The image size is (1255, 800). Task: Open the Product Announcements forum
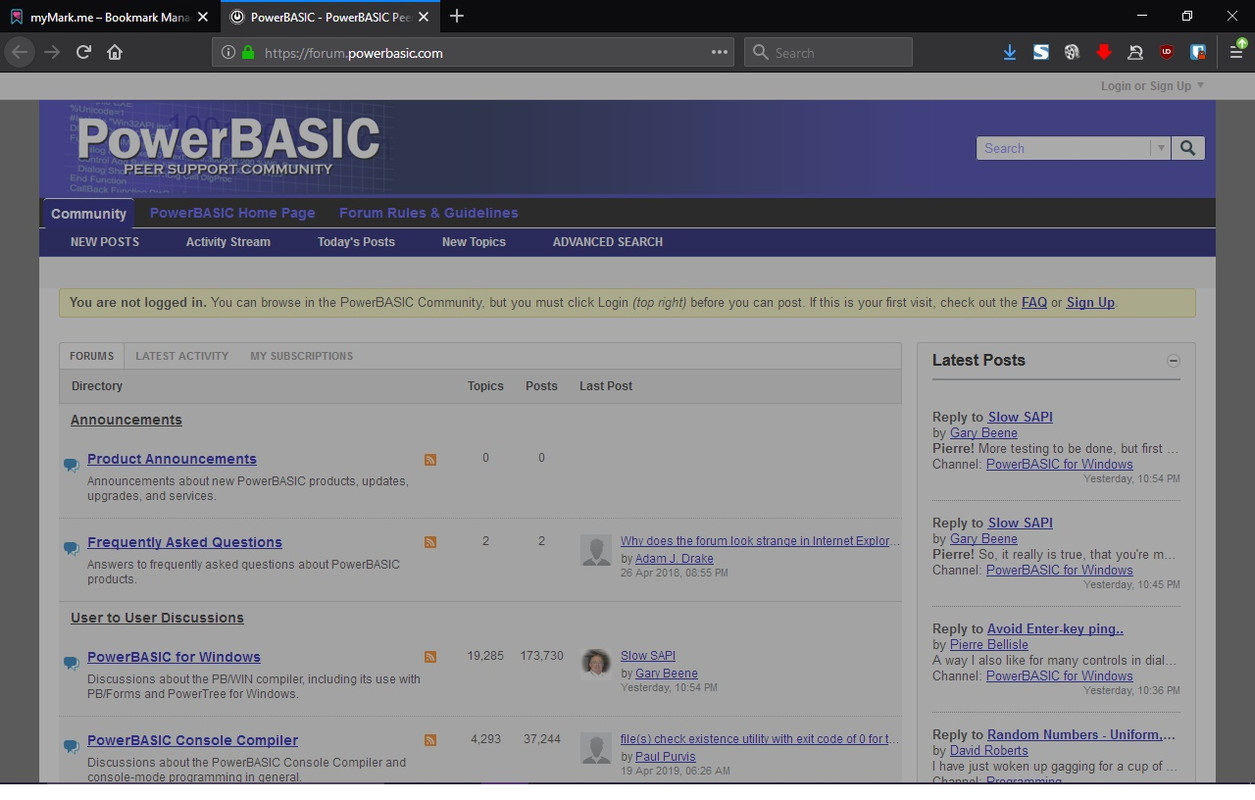tap(172, 459)
